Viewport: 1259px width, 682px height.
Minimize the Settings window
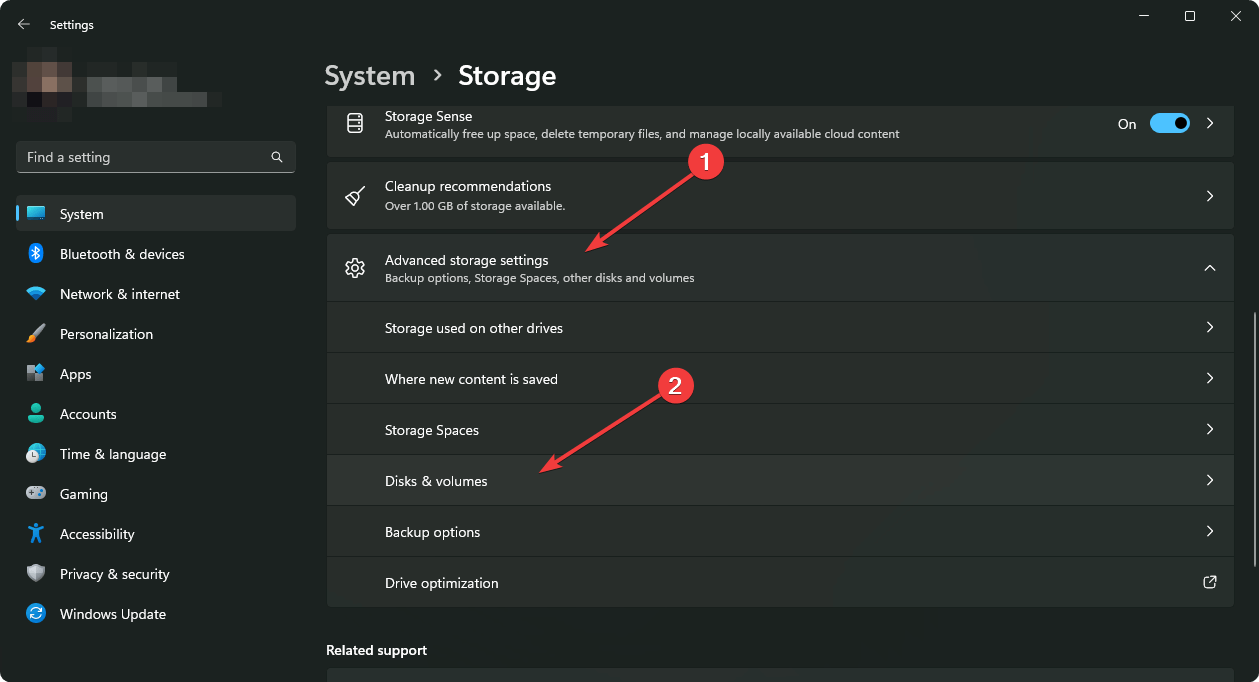(x=1143, y=16)
